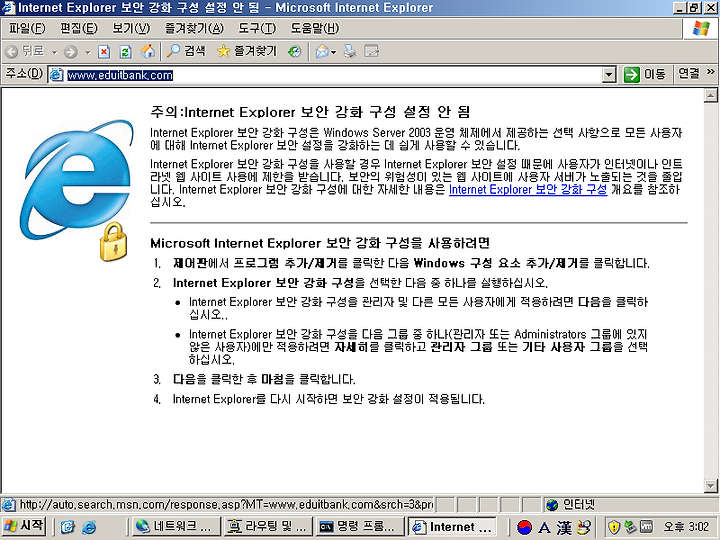Switch to the 라우팅 및 taskbar window
Viewport: 720px width, 540px height.
point(268,527)
